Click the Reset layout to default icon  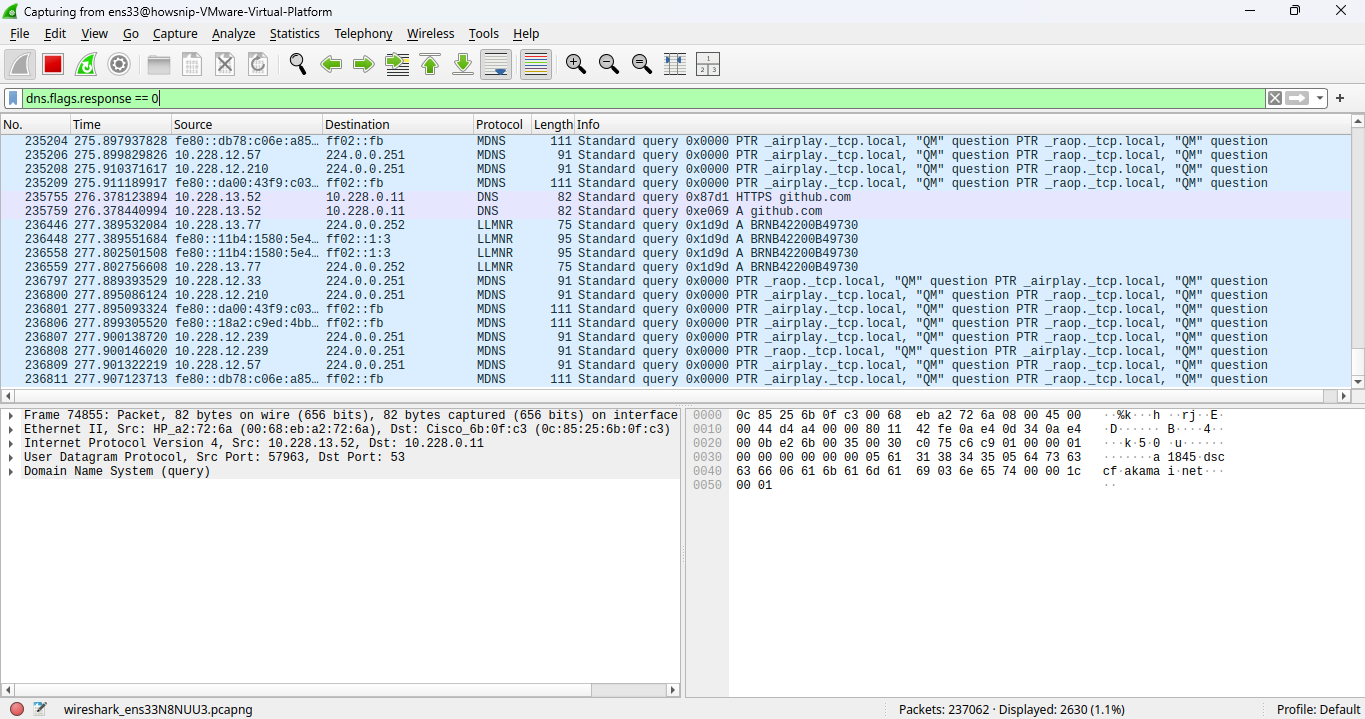(708, 64)
